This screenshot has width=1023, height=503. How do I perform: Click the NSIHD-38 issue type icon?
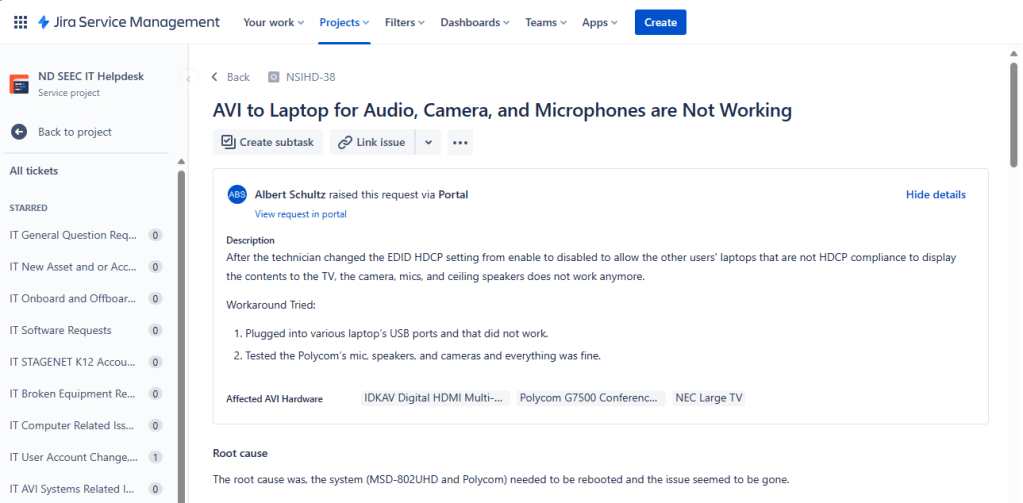click(x=274, y=77)
